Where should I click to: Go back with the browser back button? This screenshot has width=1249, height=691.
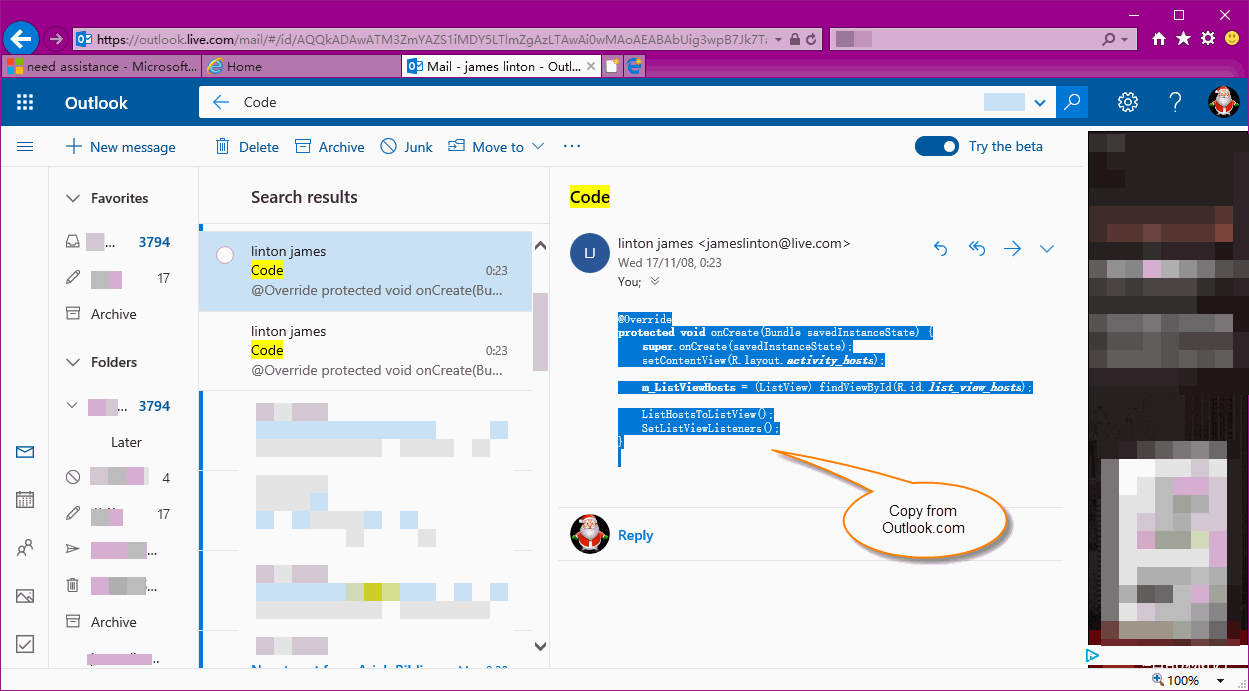click(21, 39)
